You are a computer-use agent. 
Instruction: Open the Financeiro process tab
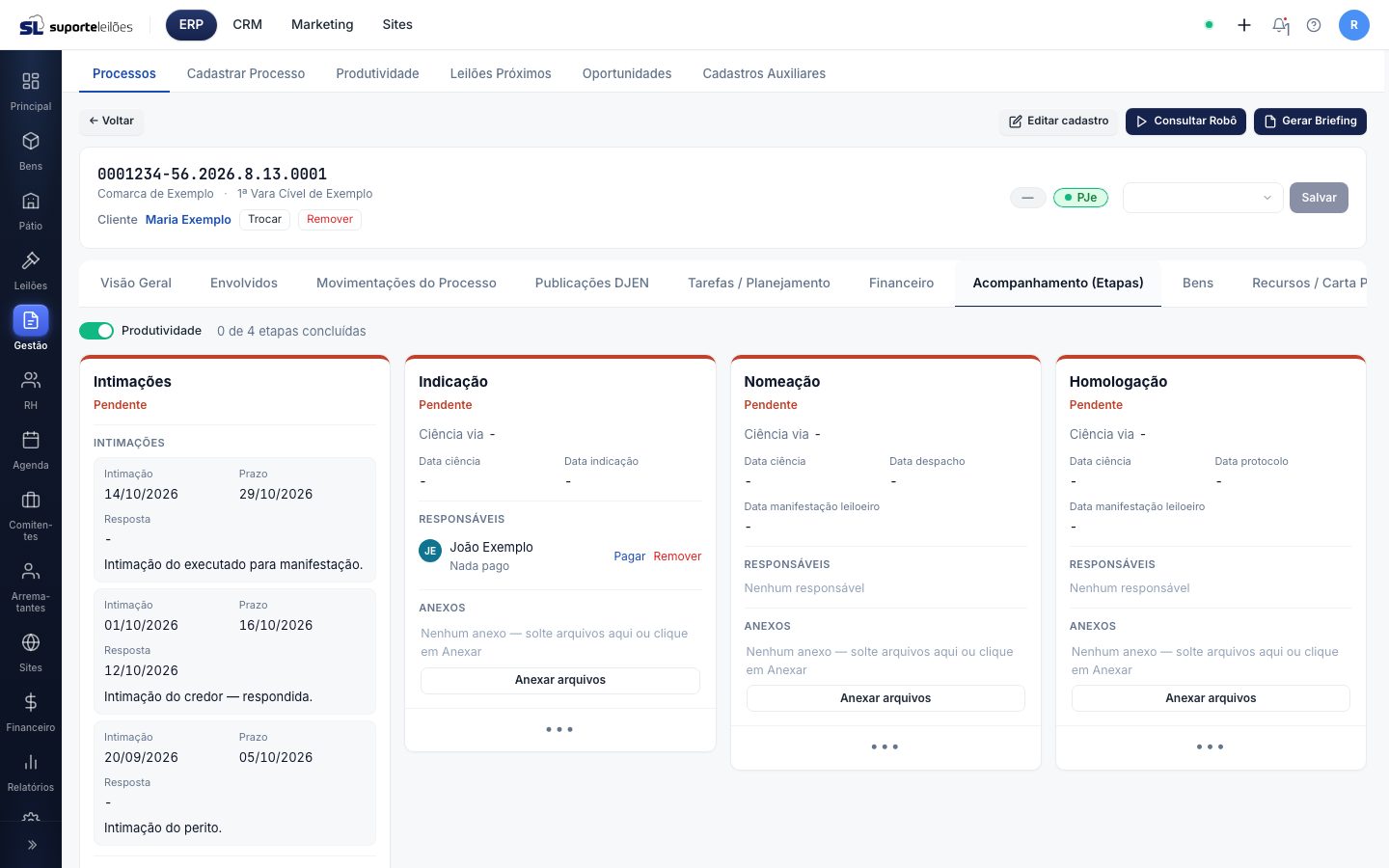pyautogui.click(x=901, y=284)
